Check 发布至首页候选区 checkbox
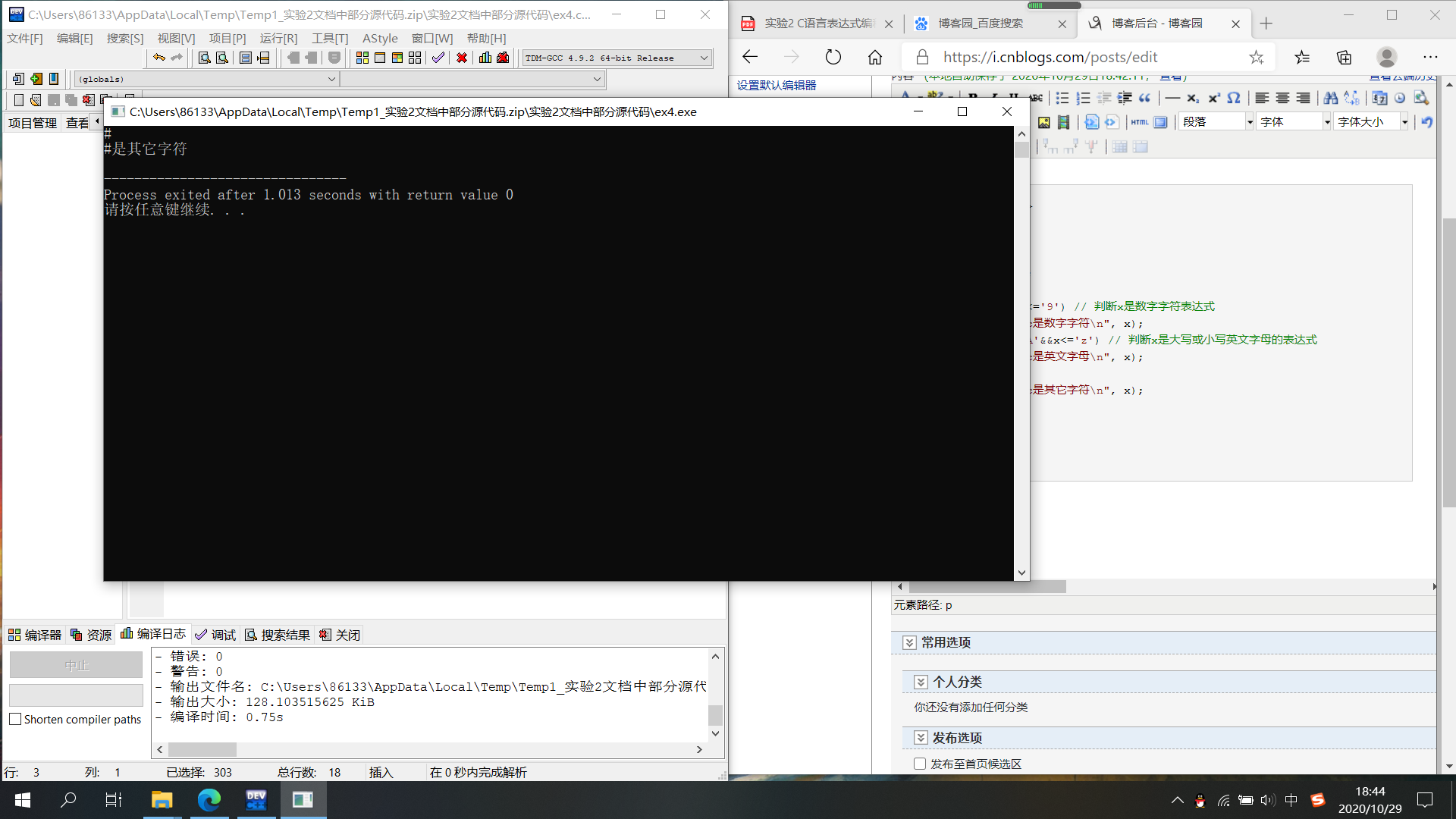This screenshot has height=819, width=1456. click(x=920, y=764)
